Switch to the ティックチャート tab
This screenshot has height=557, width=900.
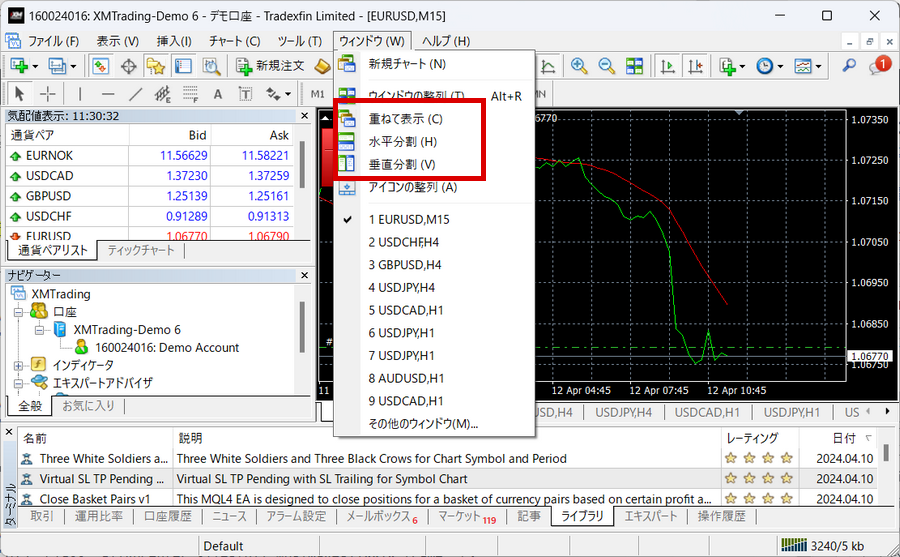(141, 250)
